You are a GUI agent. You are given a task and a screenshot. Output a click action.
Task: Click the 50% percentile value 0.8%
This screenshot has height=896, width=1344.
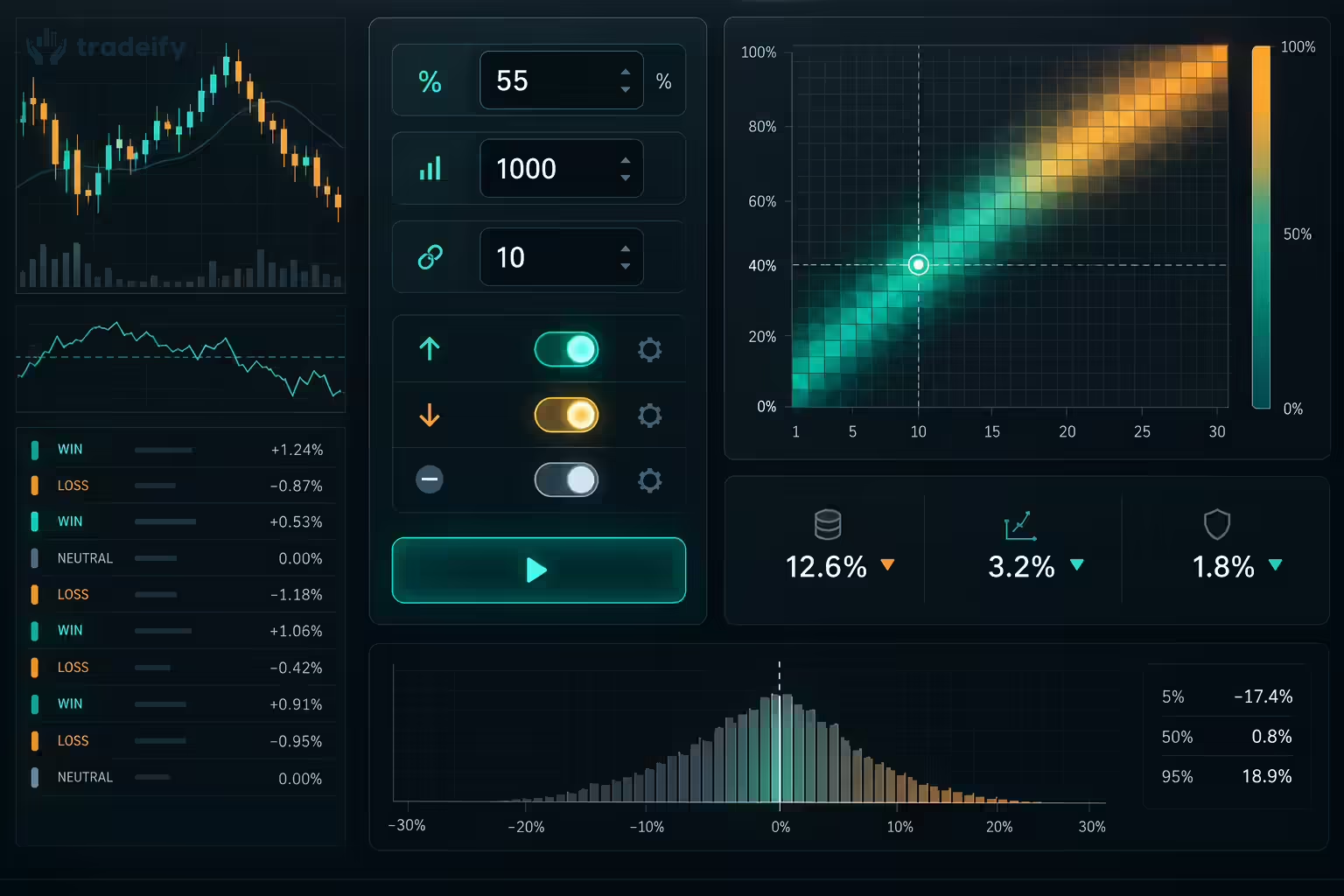pyautogui.click(x=1271, y=737)
